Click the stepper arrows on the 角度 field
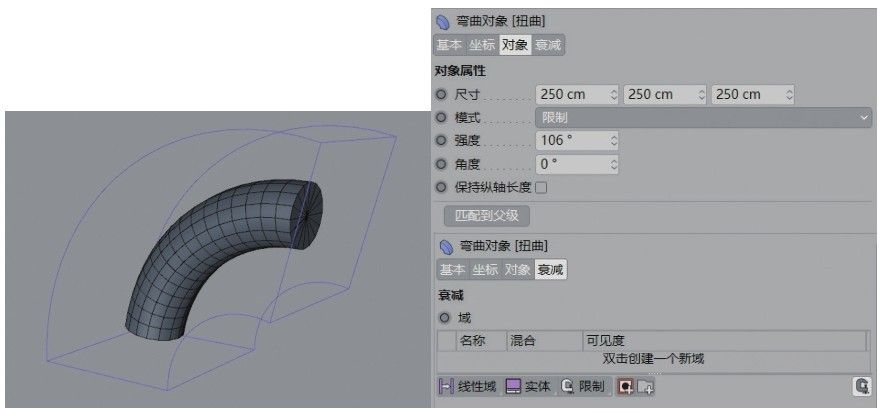This screenshot has height=413, width=883. (x=613, y=165)
